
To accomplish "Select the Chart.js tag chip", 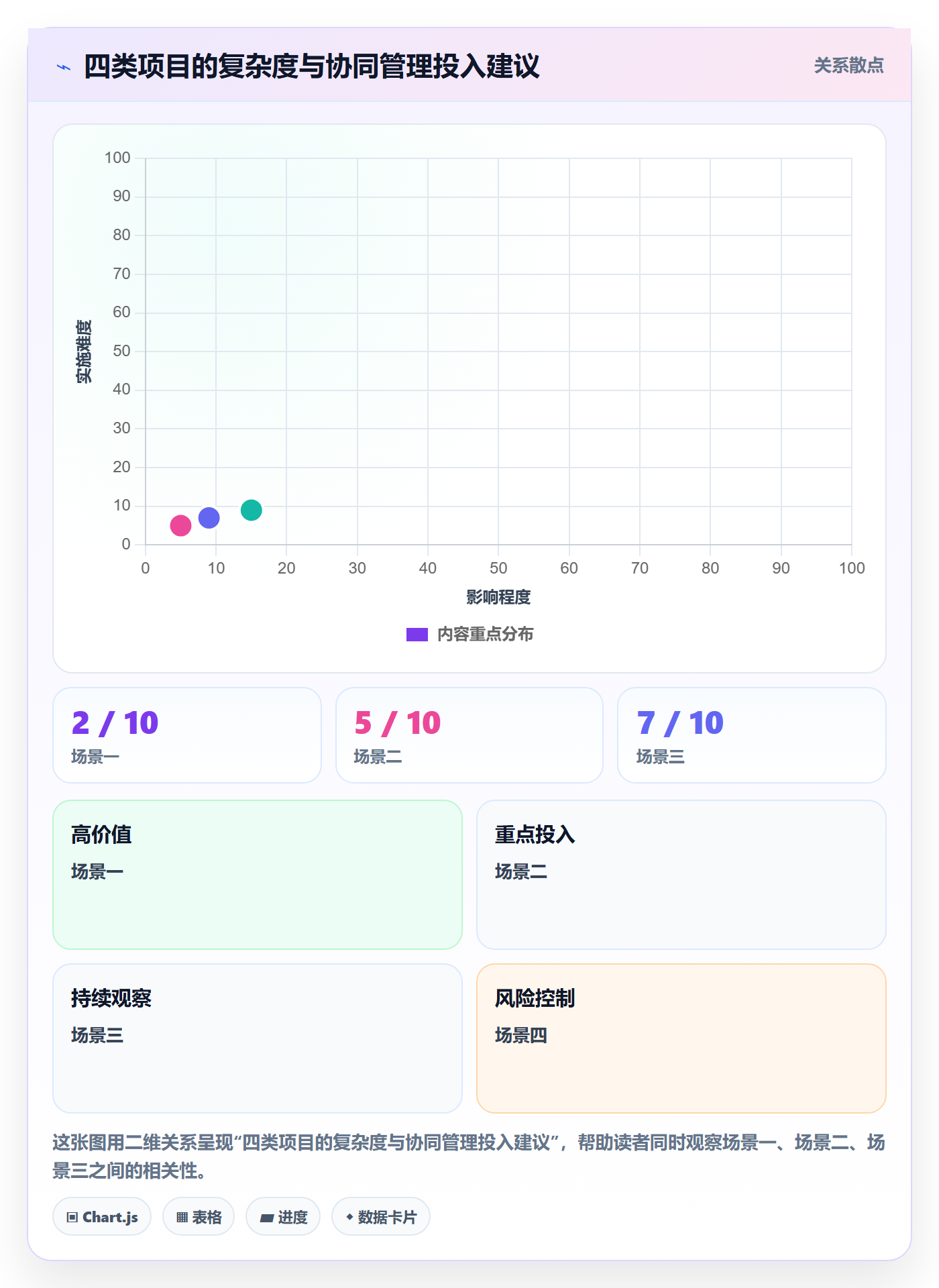I will pyautogui.click(x=102, y=1216).
